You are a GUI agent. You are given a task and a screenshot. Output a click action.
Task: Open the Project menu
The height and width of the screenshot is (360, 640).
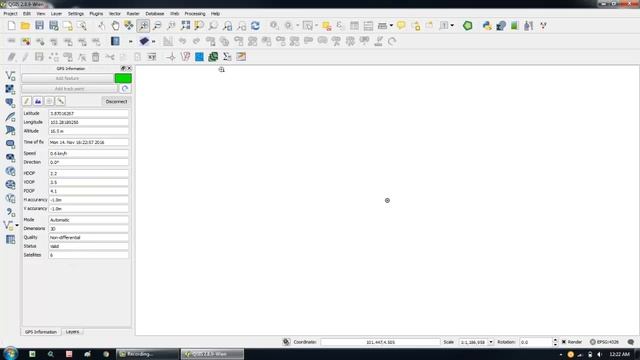[x=11, y=13]
